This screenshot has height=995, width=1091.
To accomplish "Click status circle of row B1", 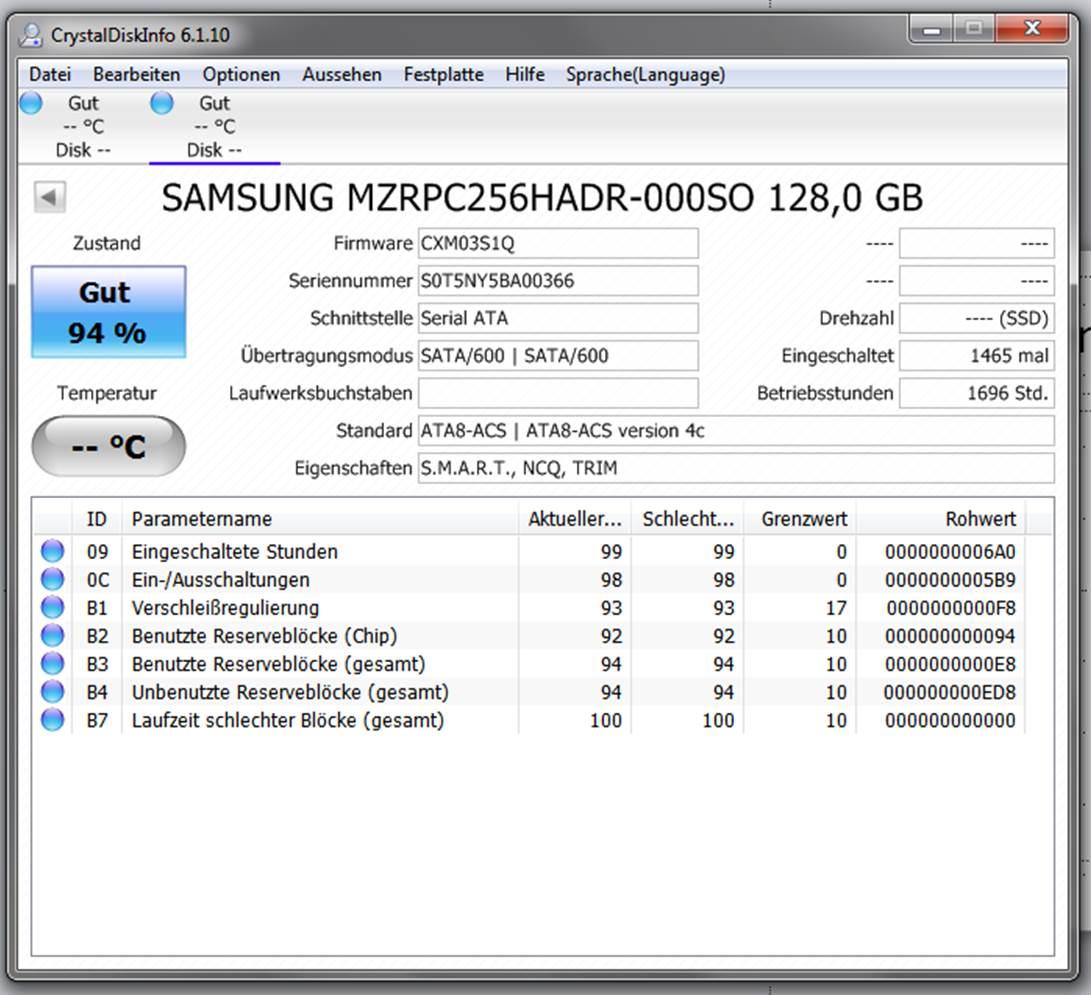I will coord(52,607).
